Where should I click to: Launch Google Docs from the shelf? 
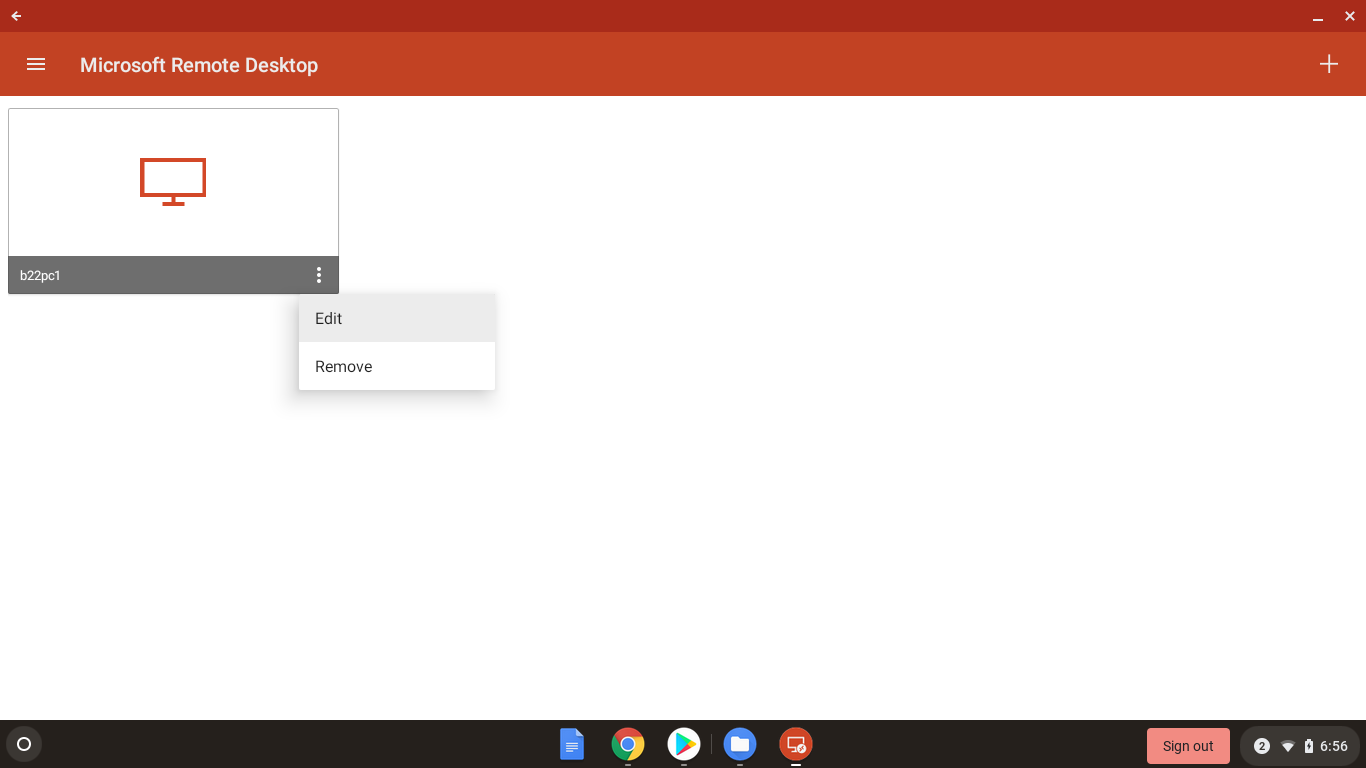572,744
